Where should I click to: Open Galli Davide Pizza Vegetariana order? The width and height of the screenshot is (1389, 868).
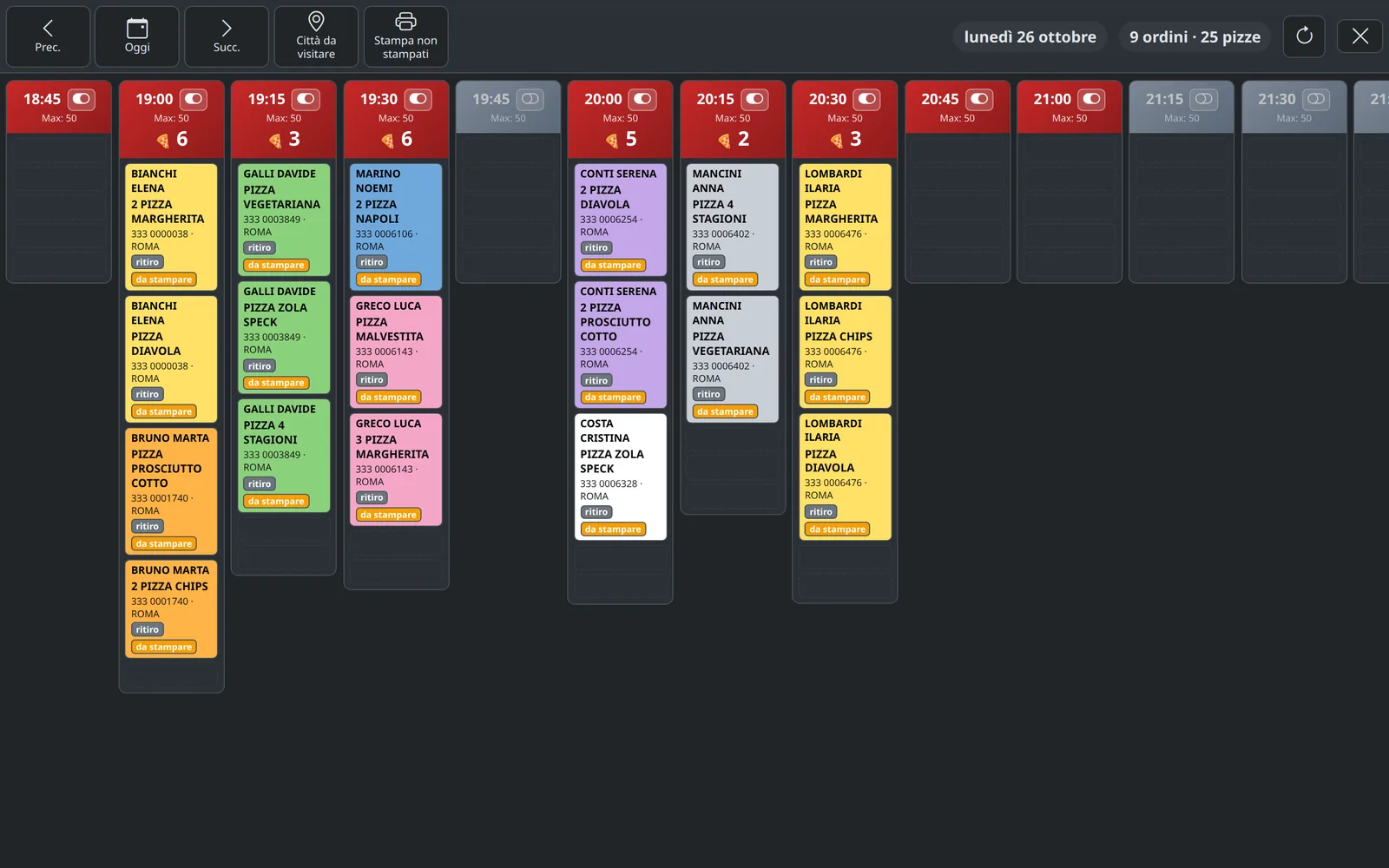(284, 220)
